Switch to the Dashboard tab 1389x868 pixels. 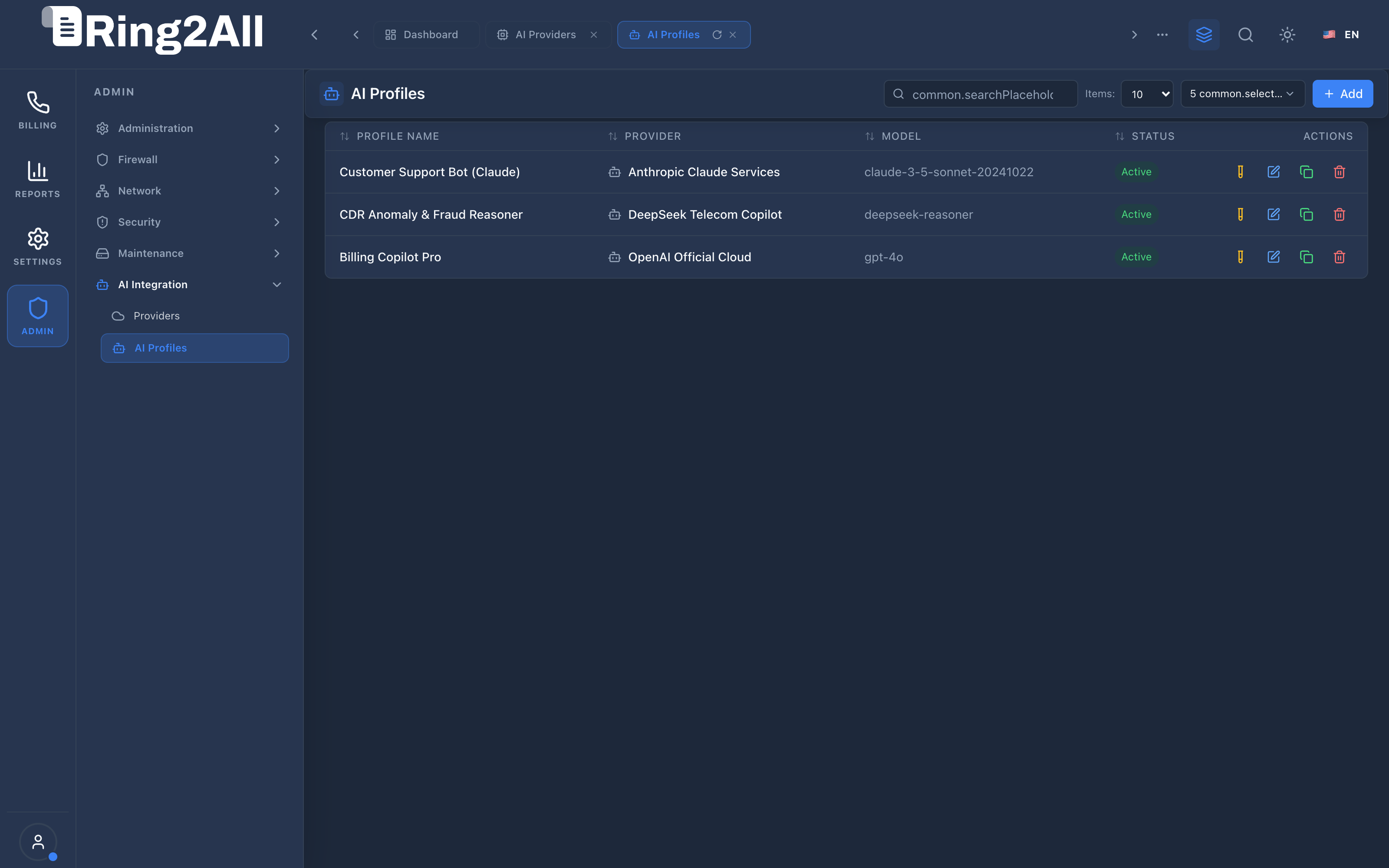[x=426, y=34]
